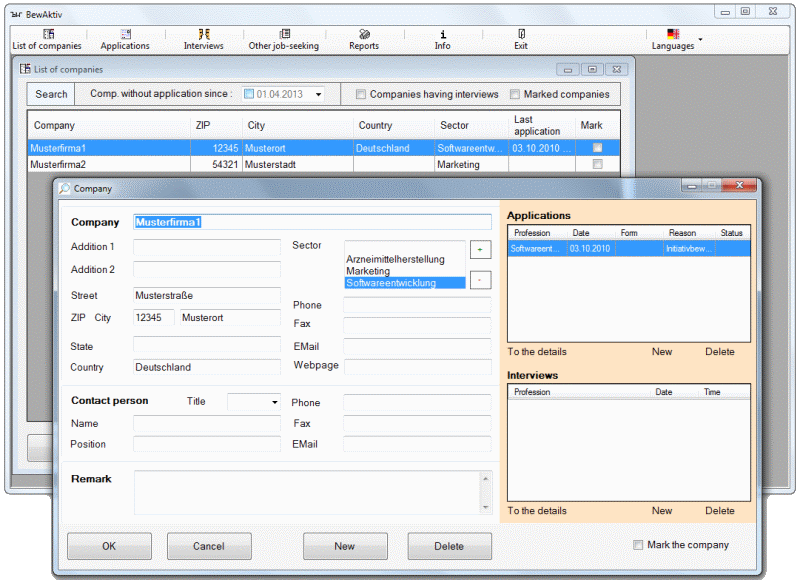The image size is (800, 580).
Task: Toggle Marked companies checkbox
Action: click(515, 94)
